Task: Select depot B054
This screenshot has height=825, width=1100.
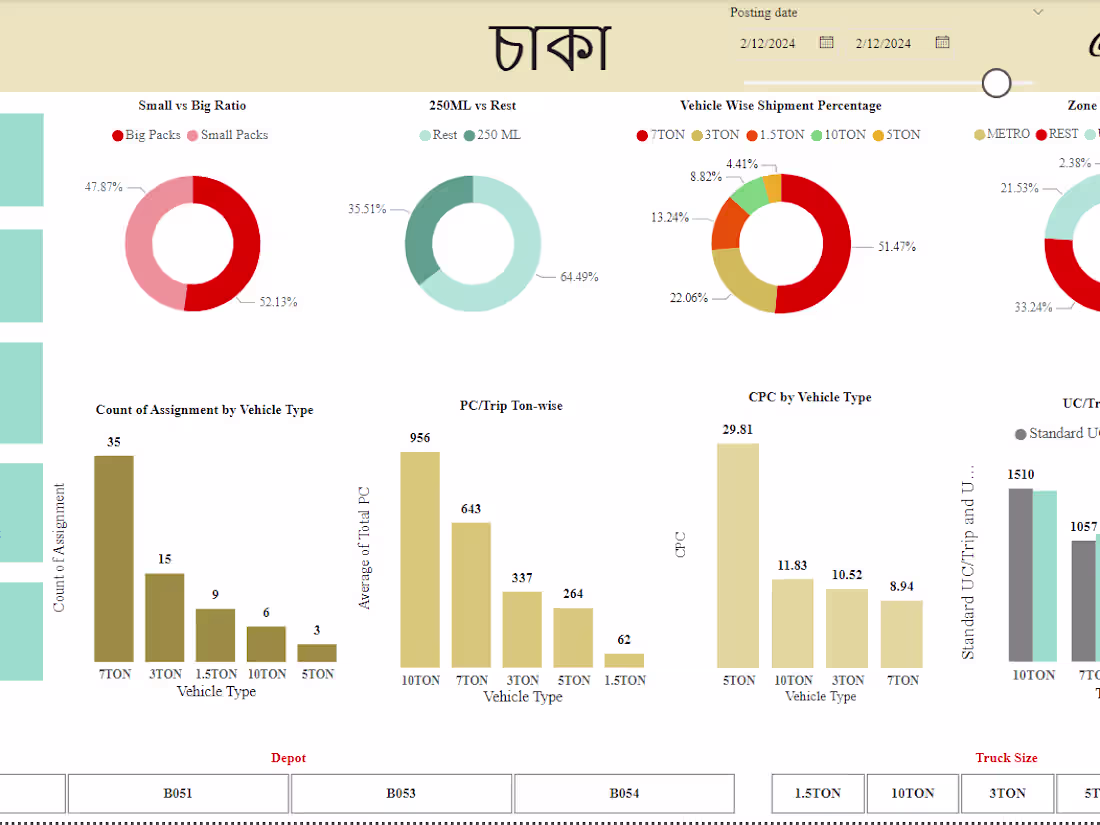Action: click(x=624, y=793)
